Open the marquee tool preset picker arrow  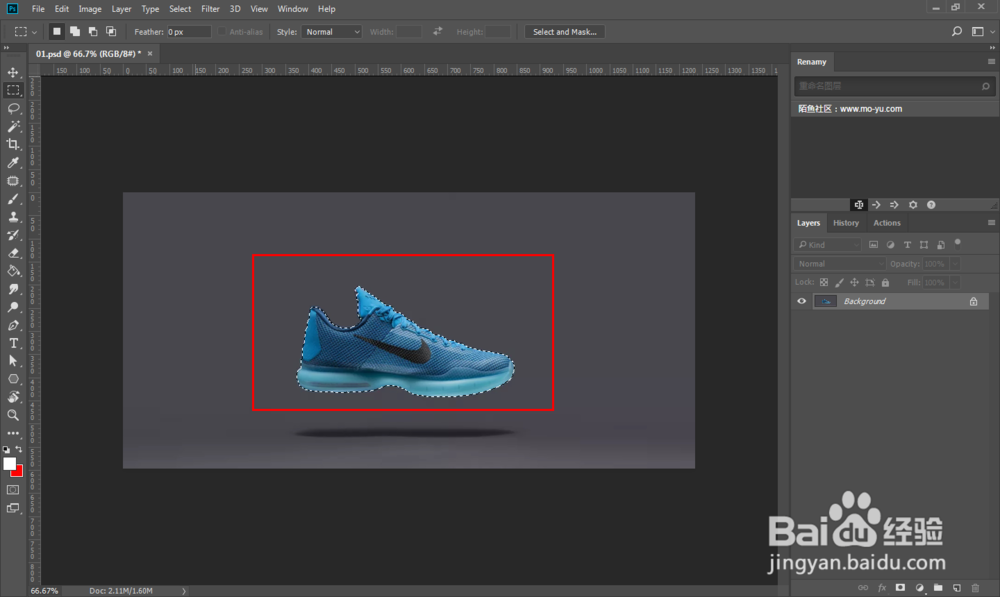point(34,32)
